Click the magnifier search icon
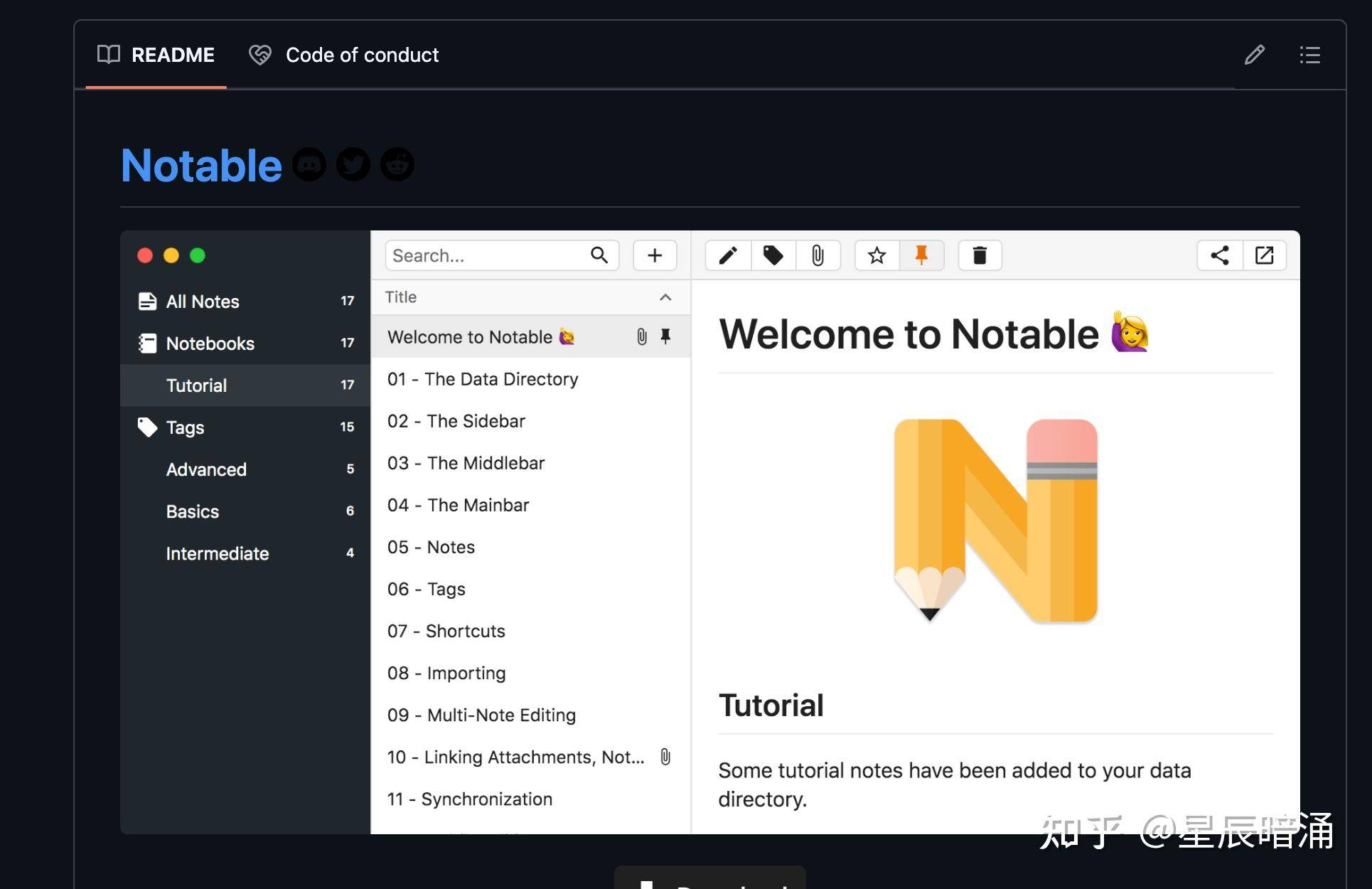1372x889 pixels. click(599, 255)
